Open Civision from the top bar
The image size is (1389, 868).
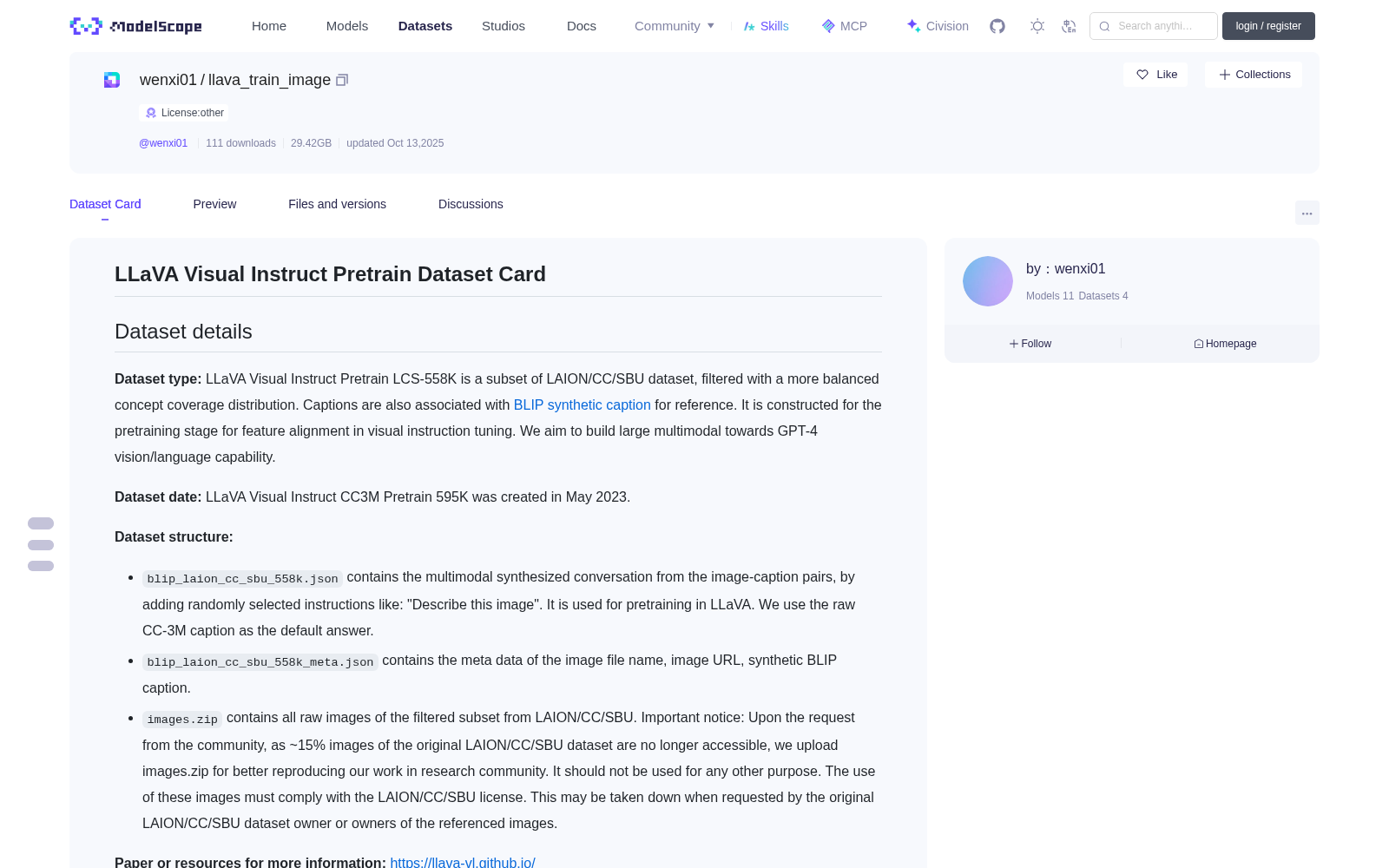[938, 26]
